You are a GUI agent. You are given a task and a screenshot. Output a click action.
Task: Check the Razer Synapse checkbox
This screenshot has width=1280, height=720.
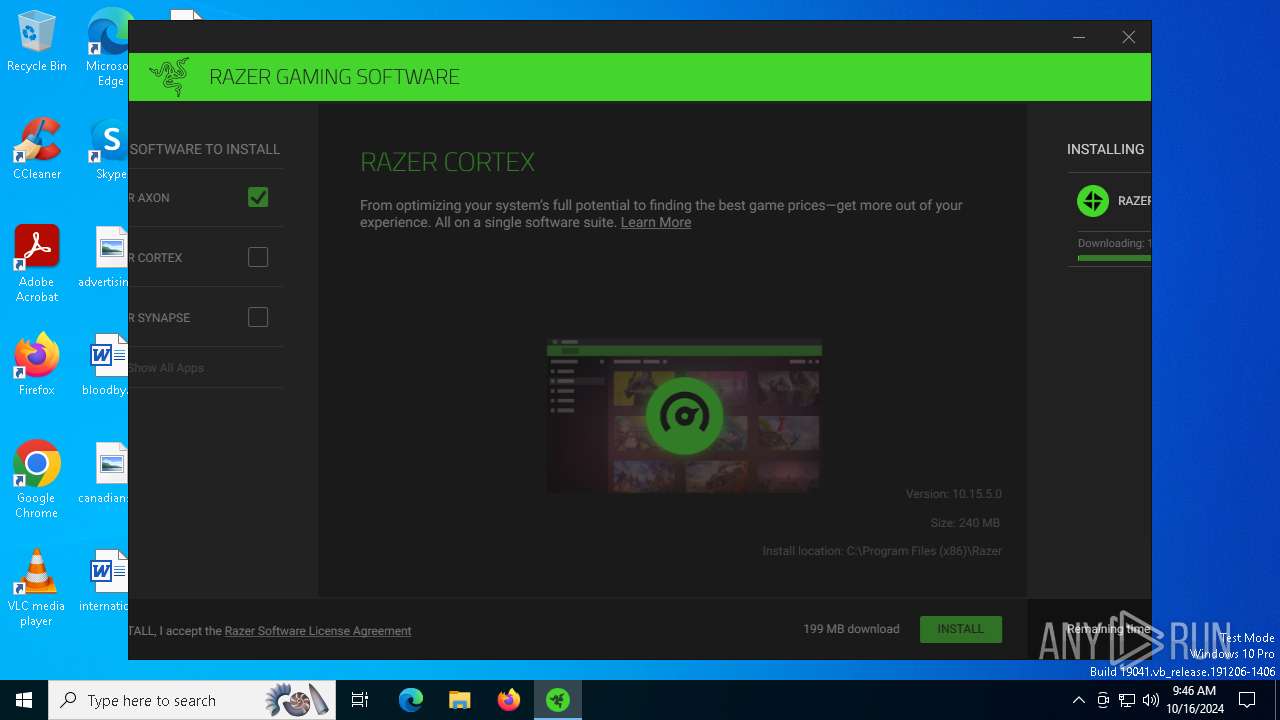[258, 317]
